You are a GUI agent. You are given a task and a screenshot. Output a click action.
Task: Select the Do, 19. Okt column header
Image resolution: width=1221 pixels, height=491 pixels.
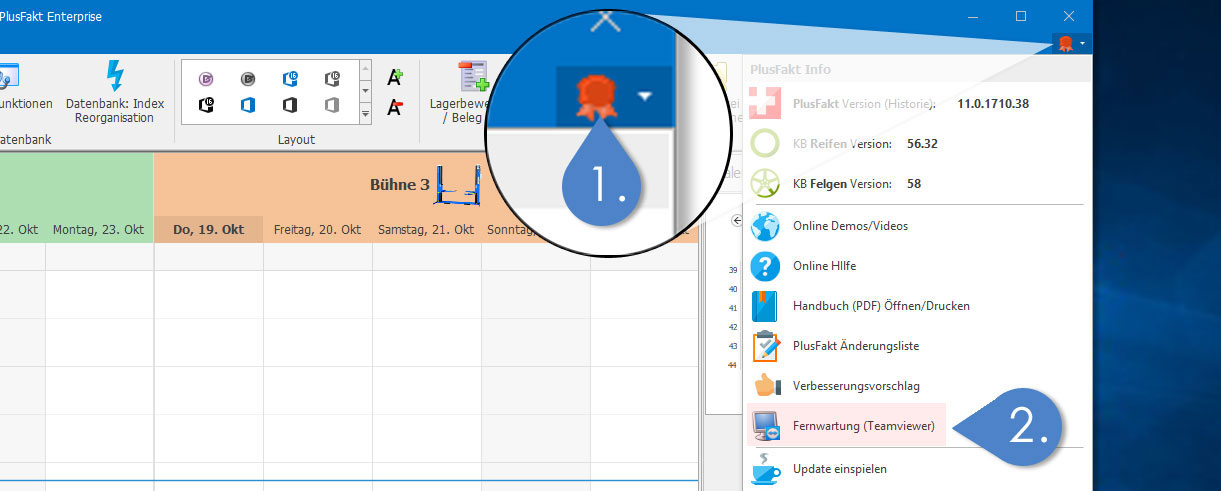tap(208, 229)
